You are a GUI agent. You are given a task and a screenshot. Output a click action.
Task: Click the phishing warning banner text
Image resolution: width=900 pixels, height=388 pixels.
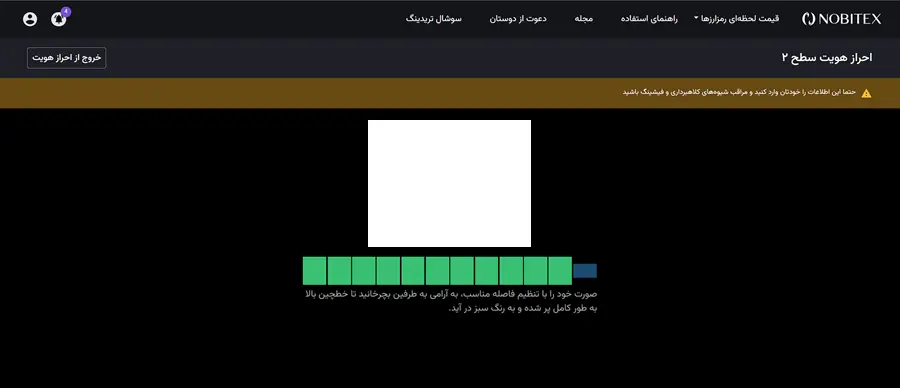coord(739,92)
